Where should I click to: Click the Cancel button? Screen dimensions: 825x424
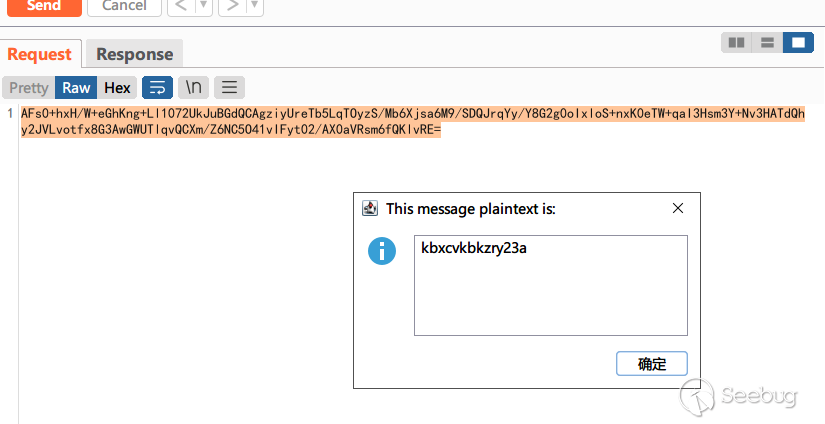[x=124, y=7]
